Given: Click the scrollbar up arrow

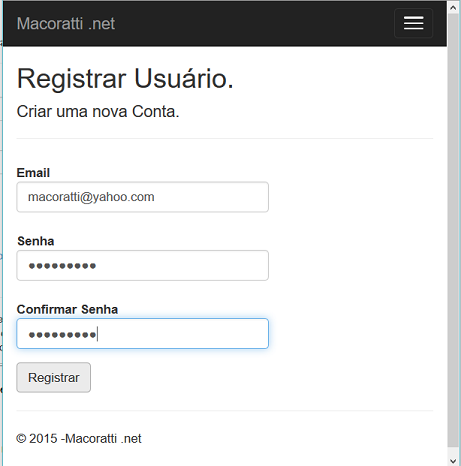Looking at the screenshot, I should click(453, 7).
